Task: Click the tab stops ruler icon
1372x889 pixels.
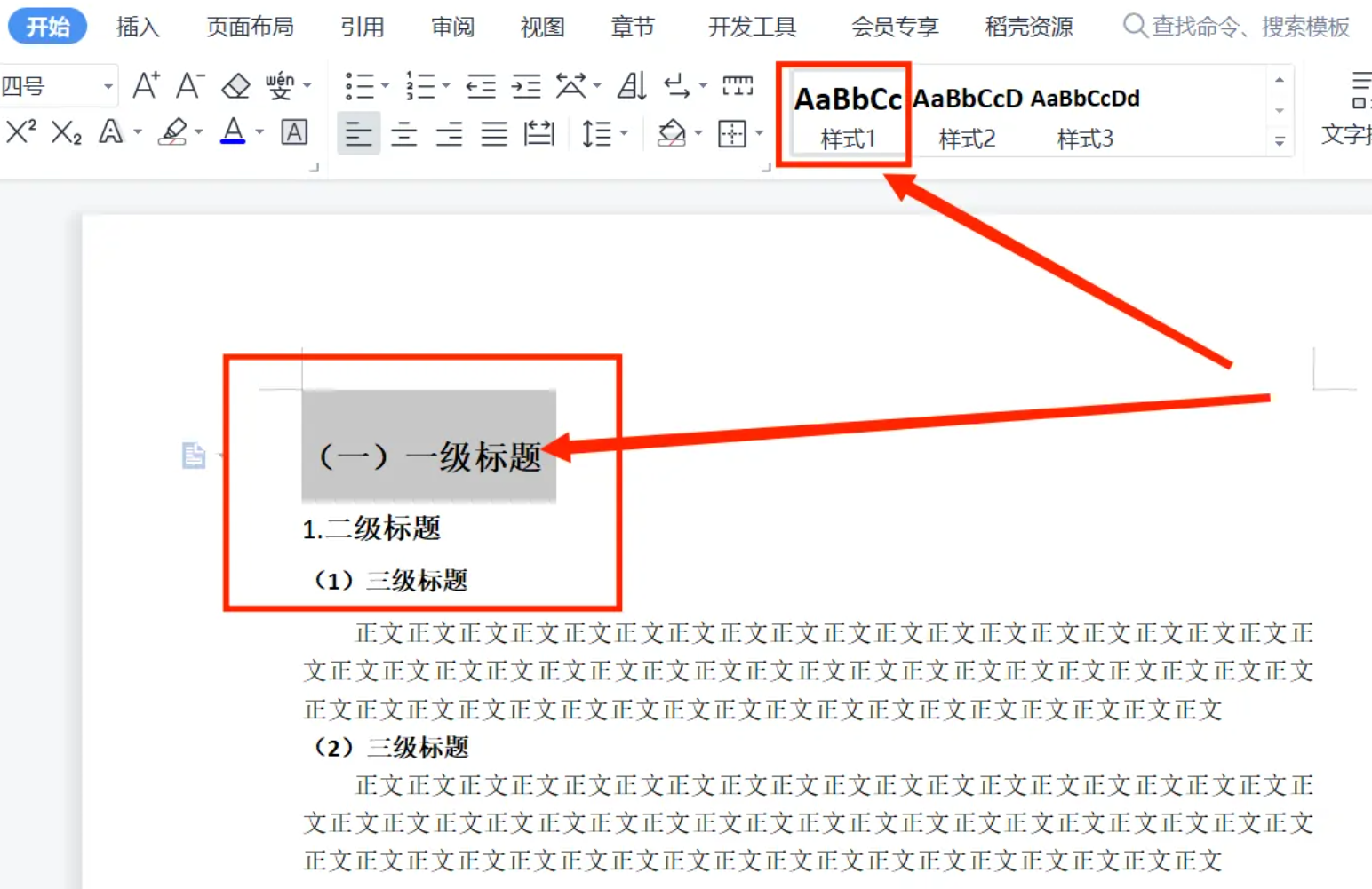Action: 738,86
